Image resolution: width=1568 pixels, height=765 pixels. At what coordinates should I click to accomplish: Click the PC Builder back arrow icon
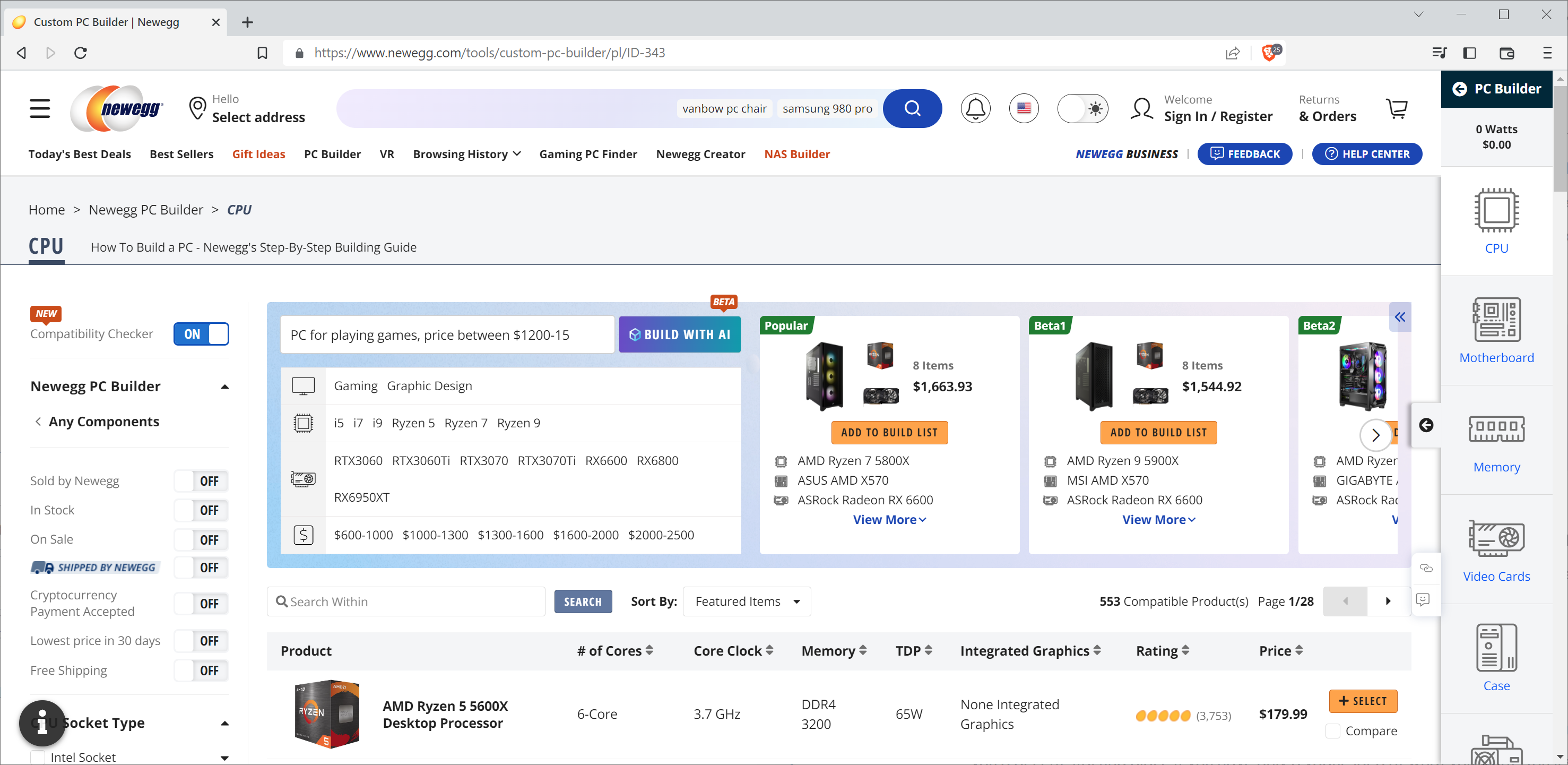coord(1460,89)
